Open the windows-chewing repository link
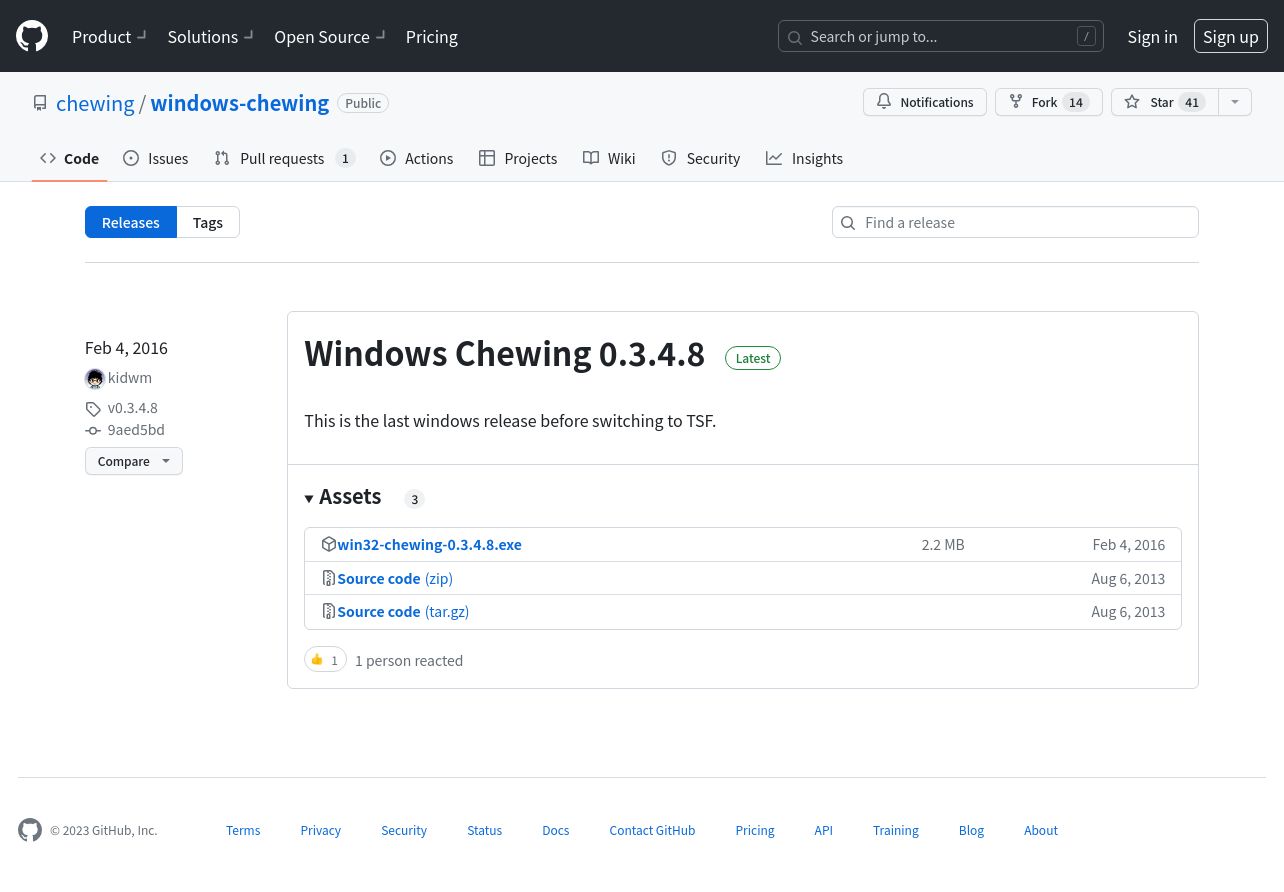The height and width of the screenshot is (892, 1284). click(x=240, y=103)
